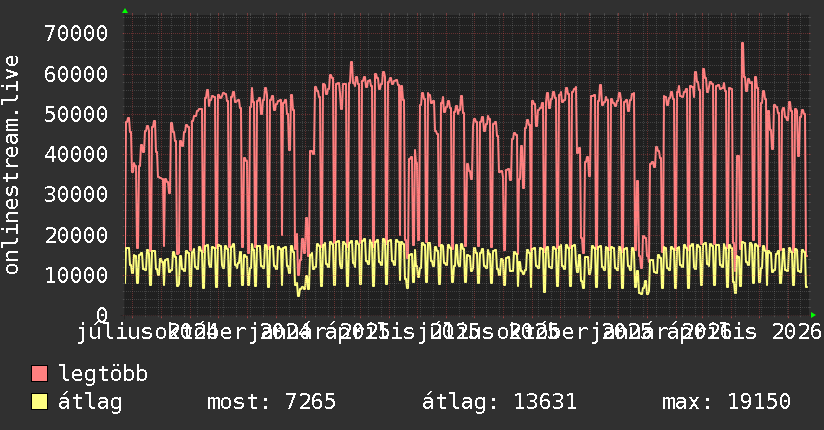Click the 'átlag: 13631' statistic
The height and width of the screenshot is (430, 824).
[499, 402]
